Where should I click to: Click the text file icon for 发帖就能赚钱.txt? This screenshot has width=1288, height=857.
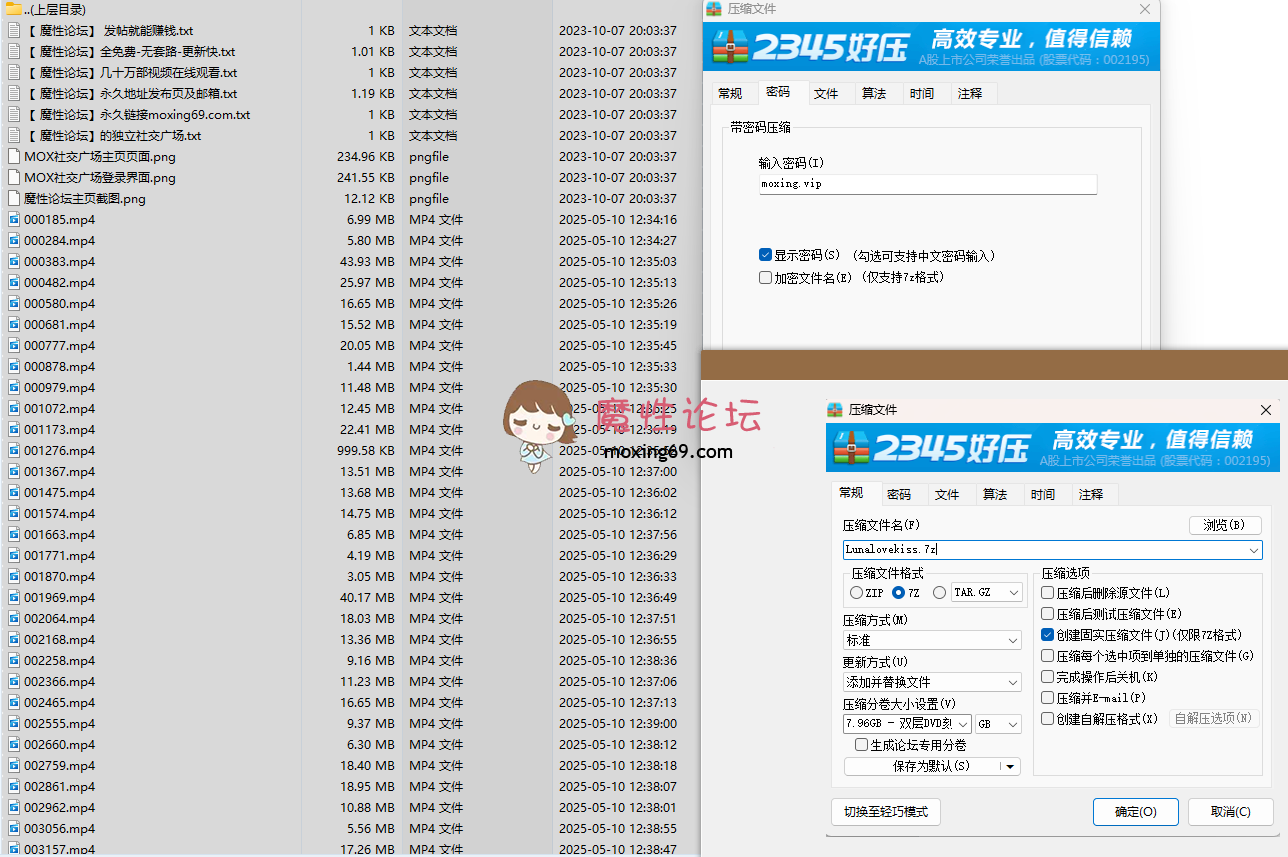click(14, 30)
